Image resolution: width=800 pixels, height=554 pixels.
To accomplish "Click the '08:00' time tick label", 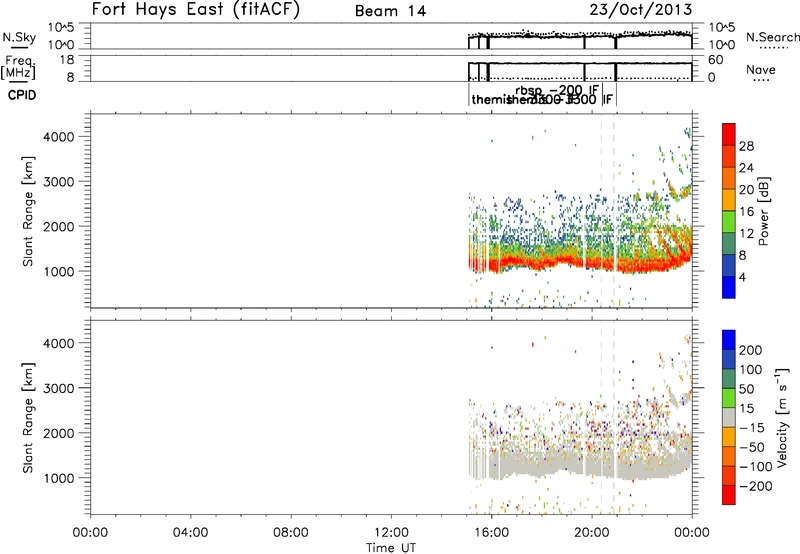I will click(x=291, y=533).
